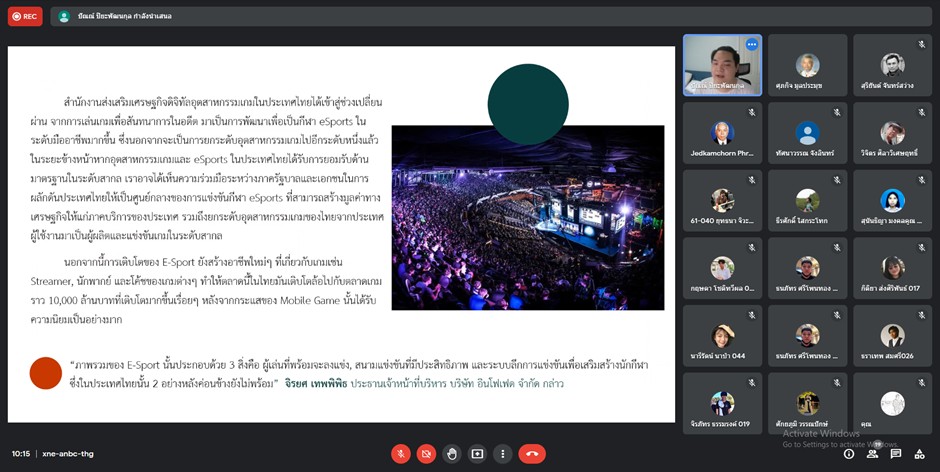Show the people participants panel
Image resolution: width=940 pixels, height=472 pixels.
pos(873,454)
